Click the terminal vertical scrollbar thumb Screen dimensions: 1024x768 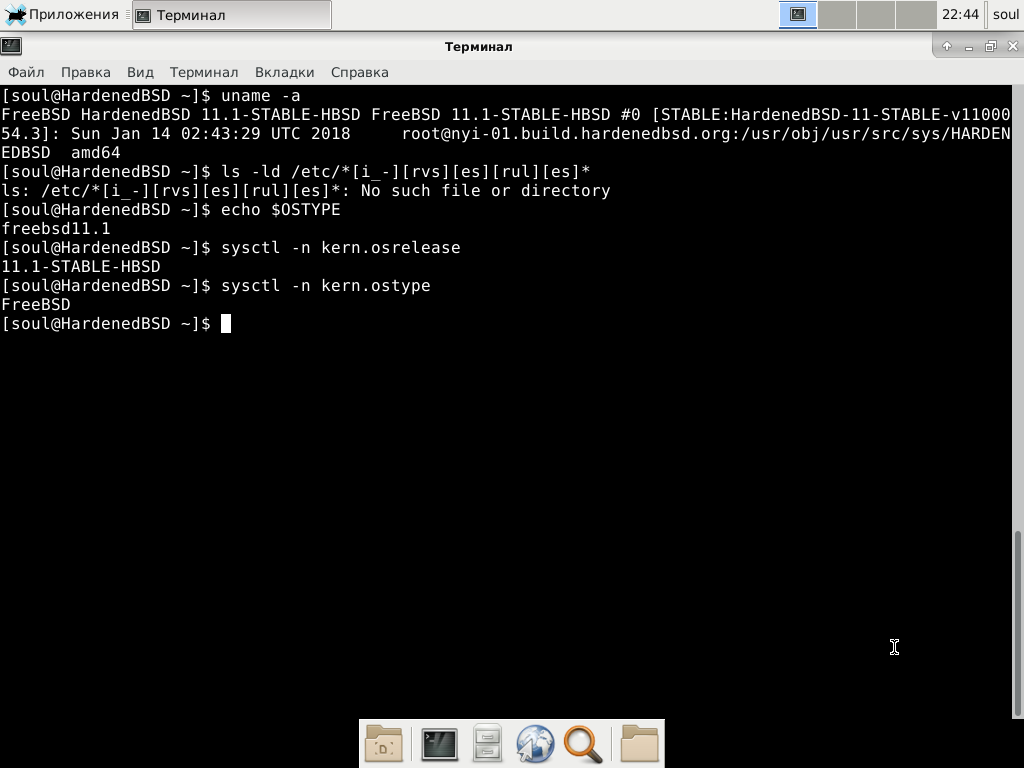1017,624
